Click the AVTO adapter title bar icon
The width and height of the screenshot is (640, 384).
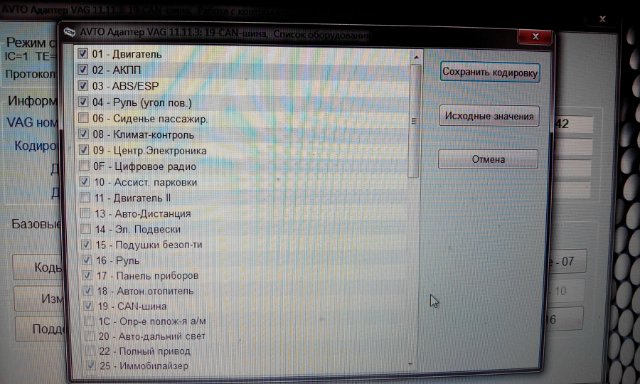click(70, 32)
